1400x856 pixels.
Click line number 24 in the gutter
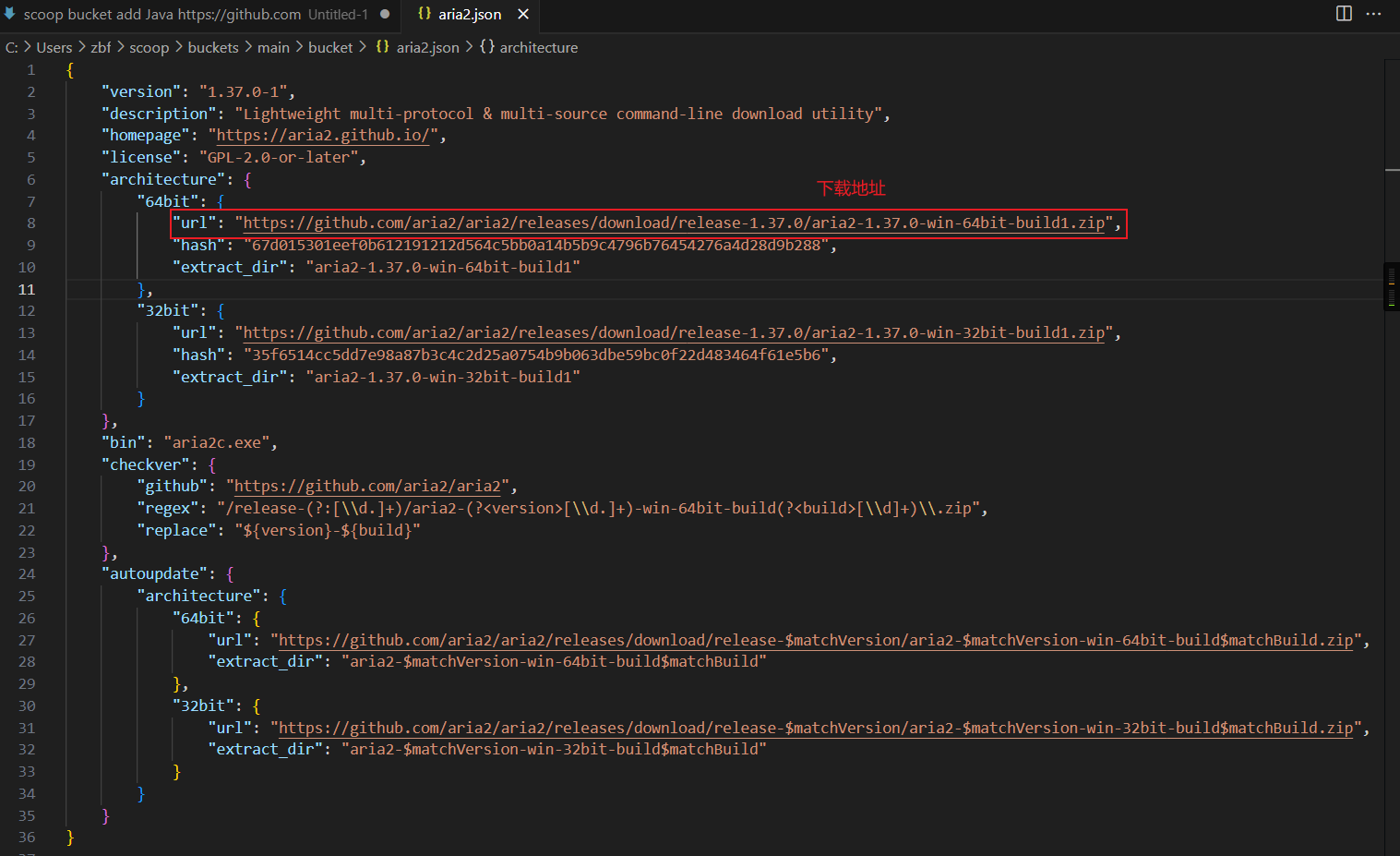27,573
